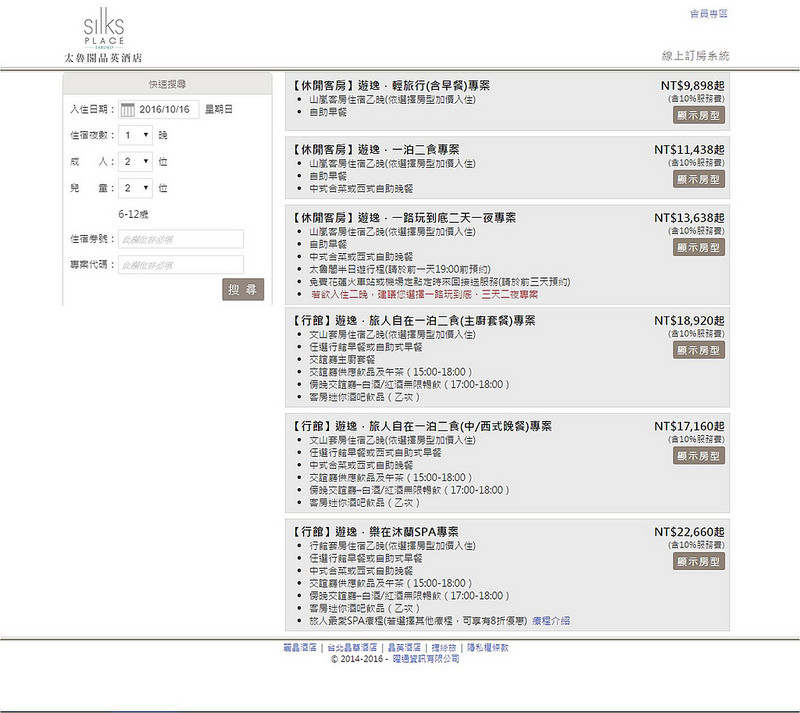Click the 專案代碼 promo code field

(x=180, y=265)
